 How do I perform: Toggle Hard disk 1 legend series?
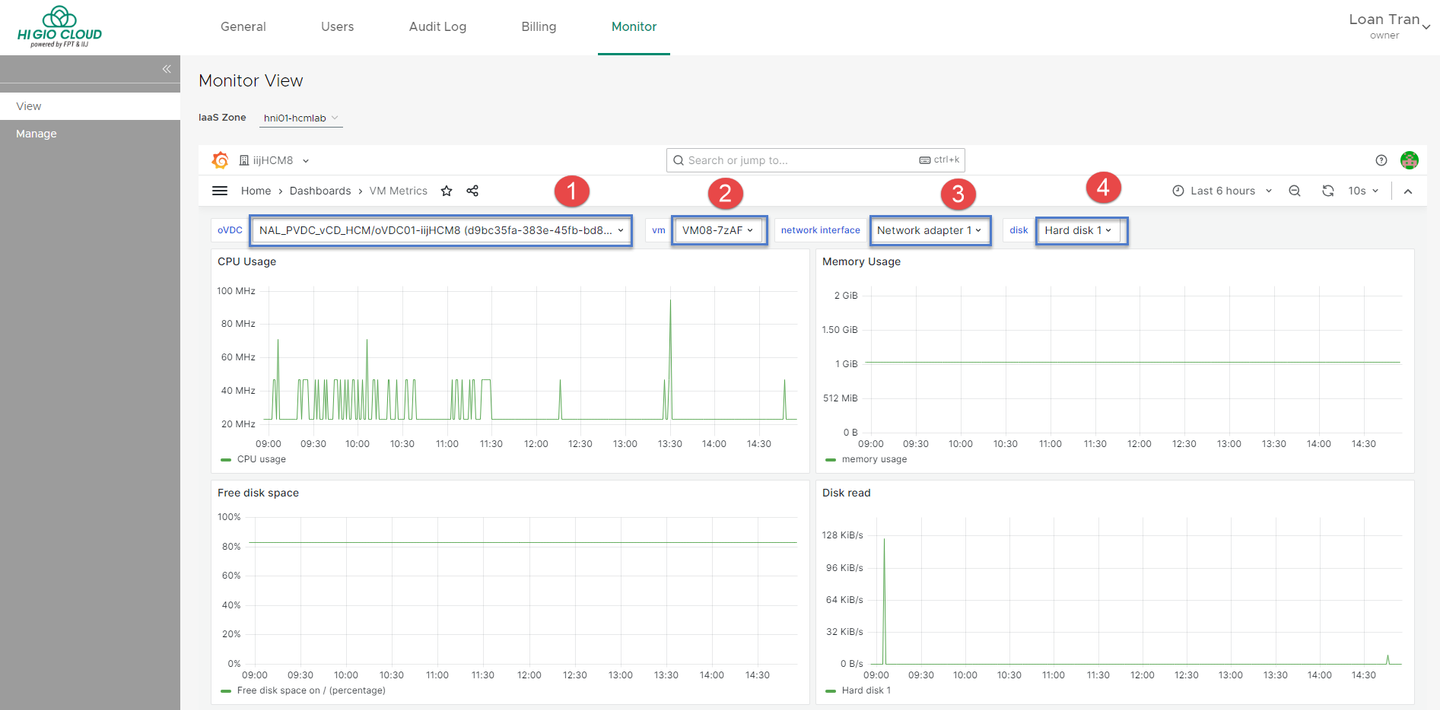pyautogui.click(x=865, y=690)
